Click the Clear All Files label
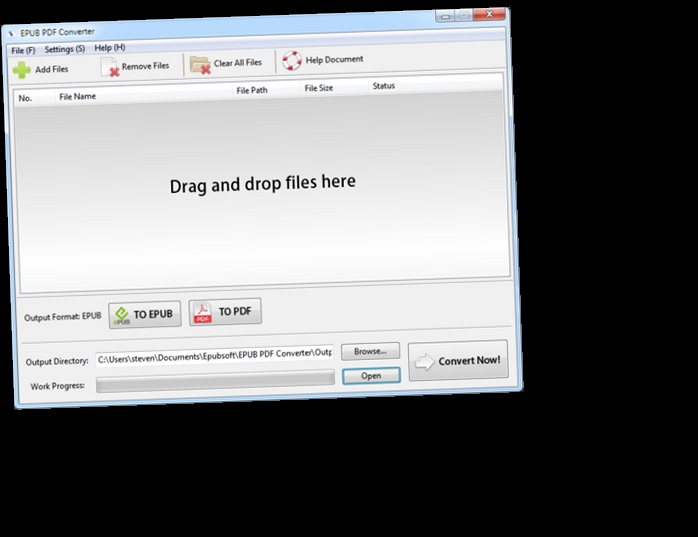Screen dimensions: 698x537 click(x=238, y=63)
